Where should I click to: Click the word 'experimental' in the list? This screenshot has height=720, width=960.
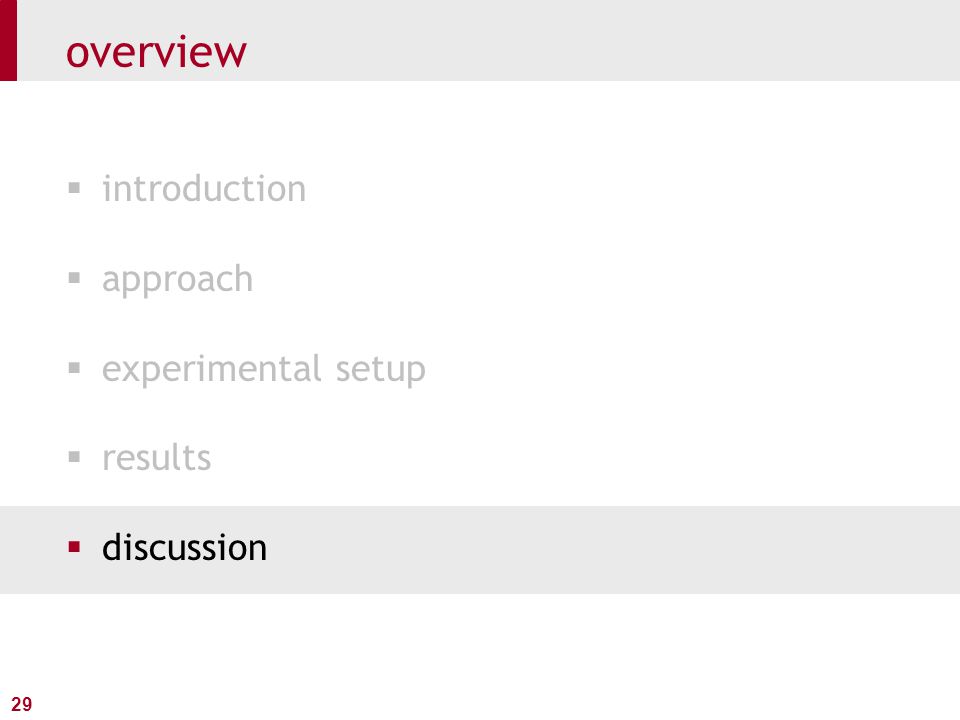click(212, 370)
